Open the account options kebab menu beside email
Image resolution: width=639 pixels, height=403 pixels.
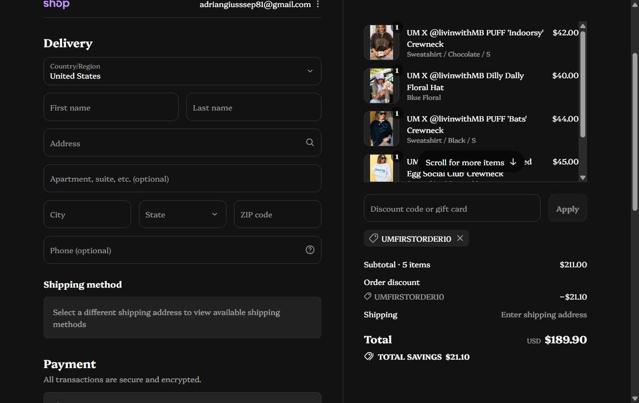click(317, 4)
